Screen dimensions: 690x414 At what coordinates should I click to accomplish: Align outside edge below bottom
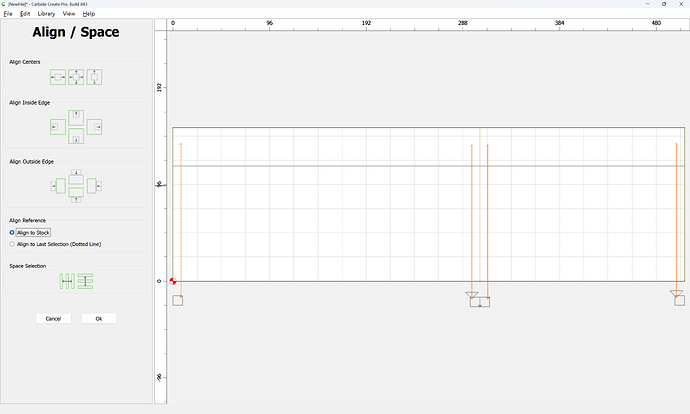click(76, 195)
